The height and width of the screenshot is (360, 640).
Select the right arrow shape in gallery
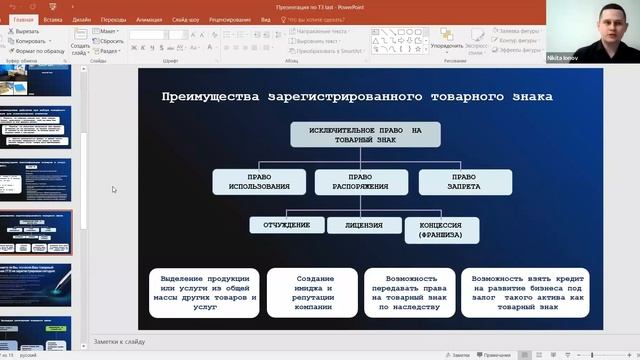pyautogui.click(x=401, y=40)
